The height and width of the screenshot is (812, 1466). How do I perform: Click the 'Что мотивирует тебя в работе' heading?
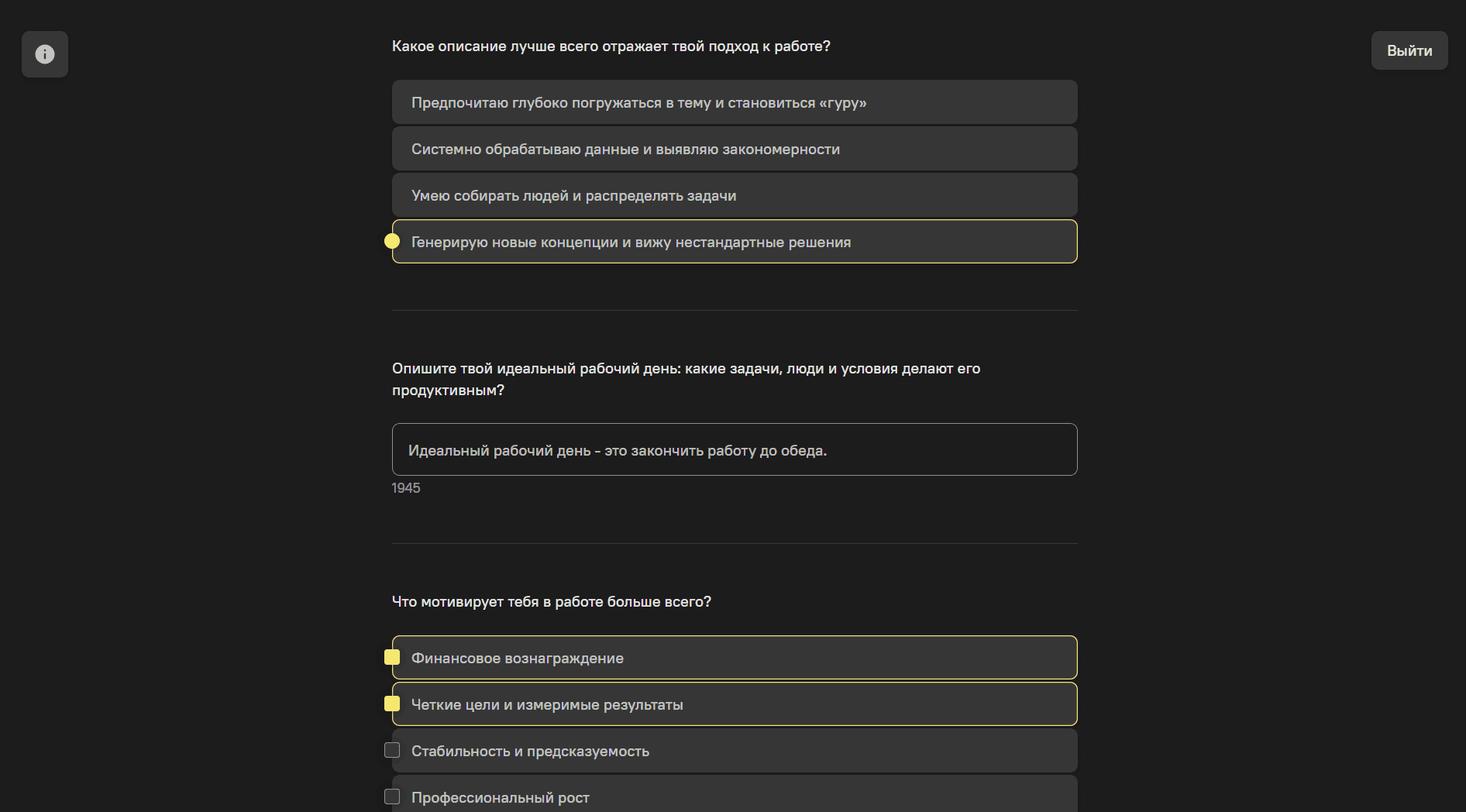coord(551,602)
